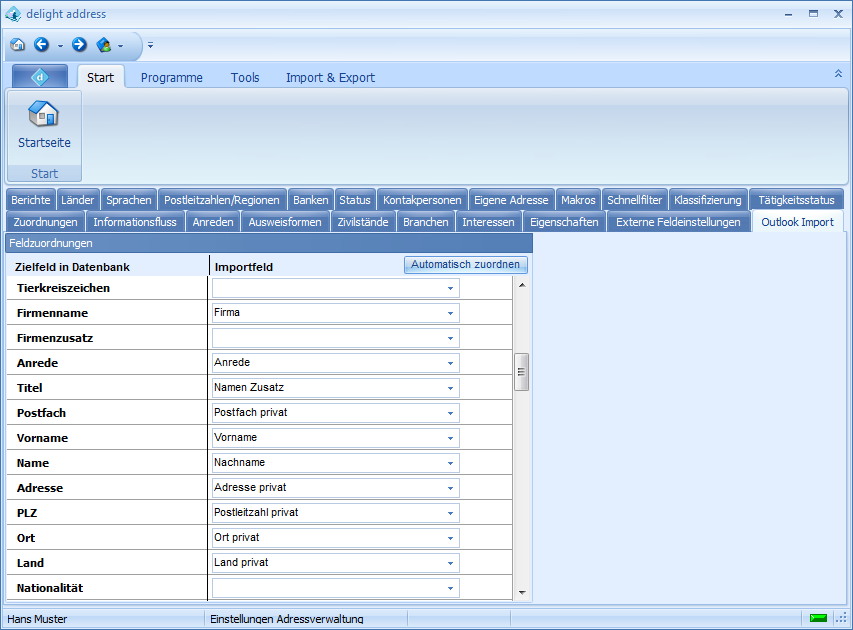Image resolution: width=853 pixels, height=630 pixels.
Task: Expand the Anrede import field dropdown
Action: (x=450, y=363)
